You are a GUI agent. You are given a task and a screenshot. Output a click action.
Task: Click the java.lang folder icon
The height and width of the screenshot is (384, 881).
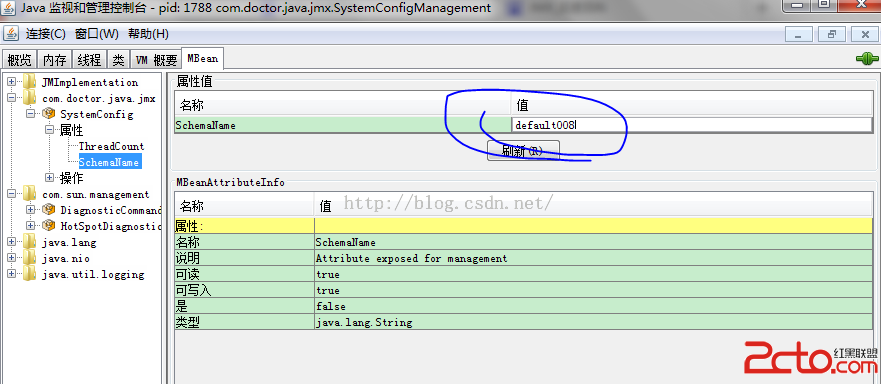pyautogui.click(x=30, y=242)
